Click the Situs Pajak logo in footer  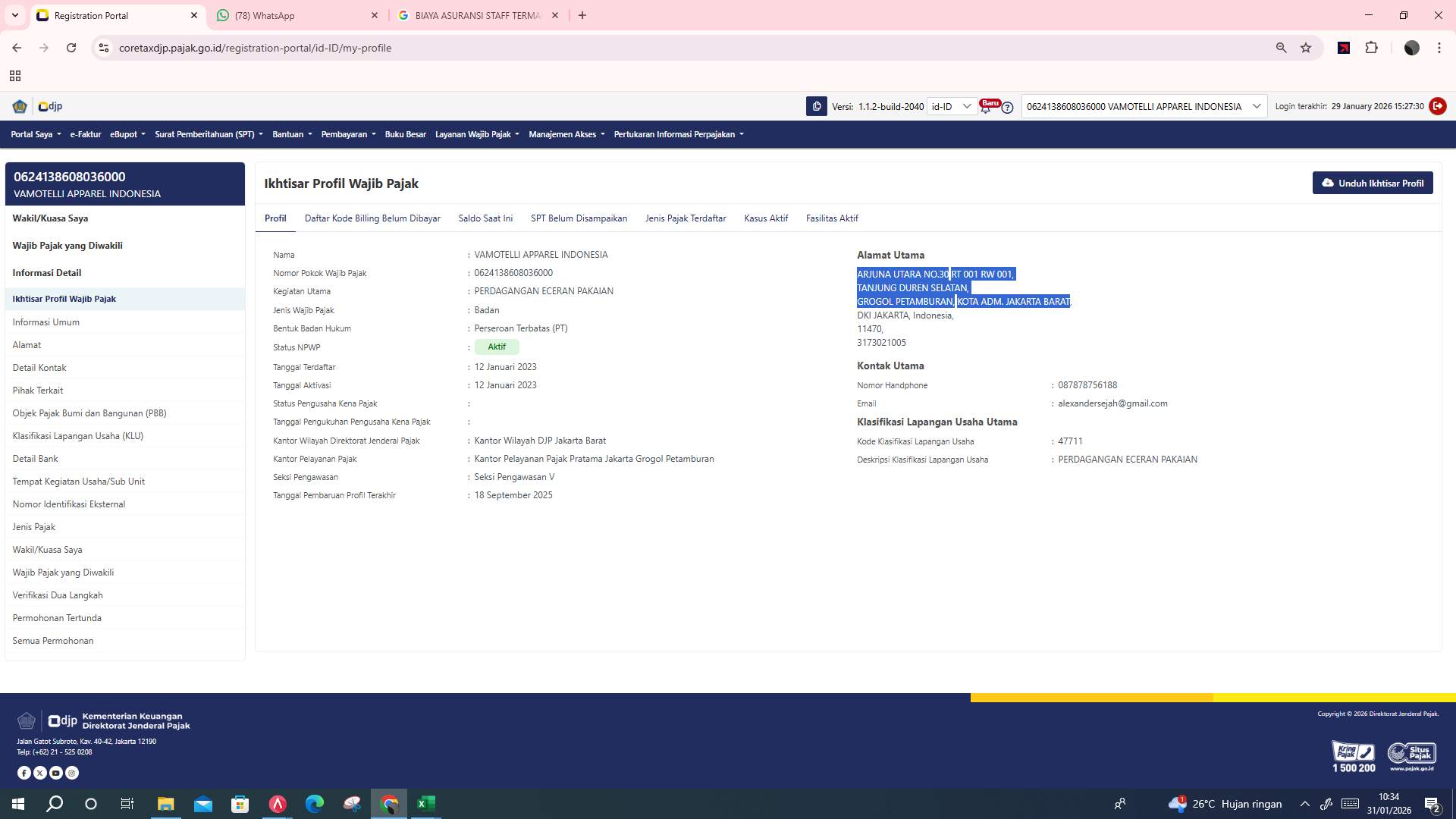pyautogui.click(x=1411, y=755)
